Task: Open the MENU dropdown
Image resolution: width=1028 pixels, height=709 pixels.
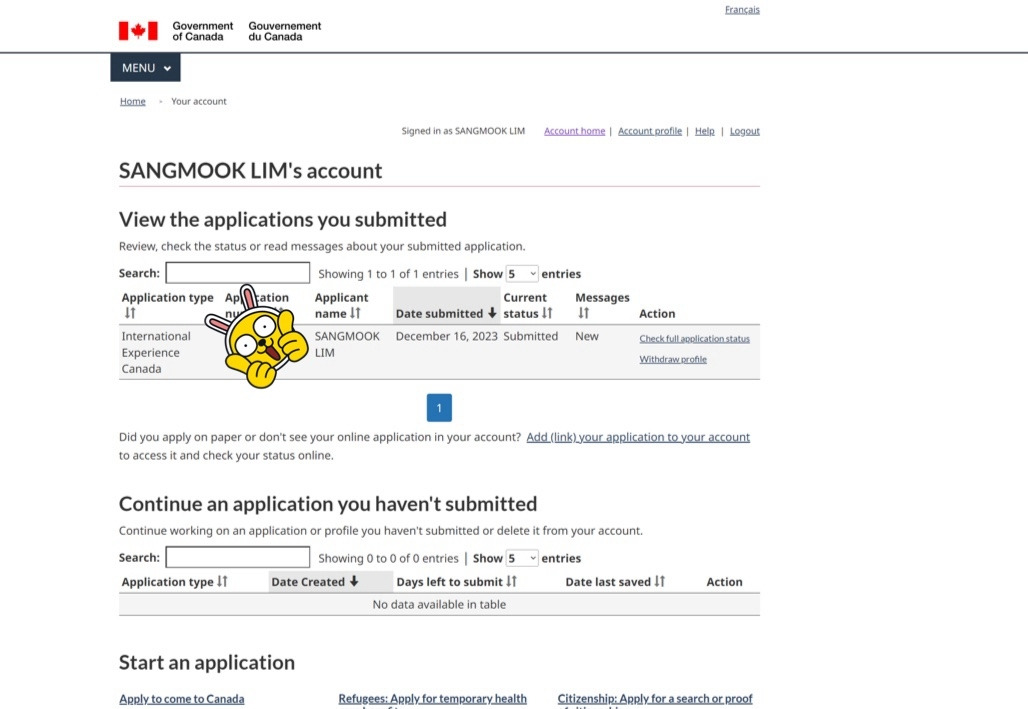Action: 145,68
